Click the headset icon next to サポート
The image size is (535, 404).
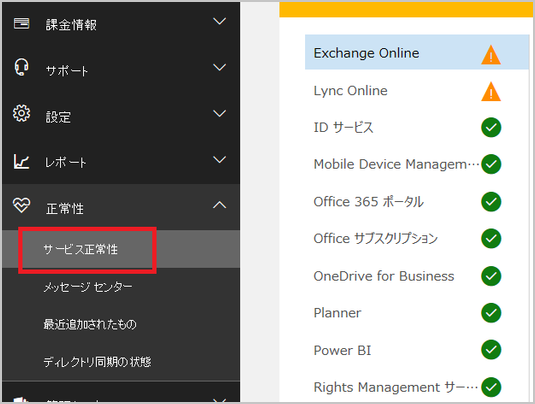pos(21,67)
